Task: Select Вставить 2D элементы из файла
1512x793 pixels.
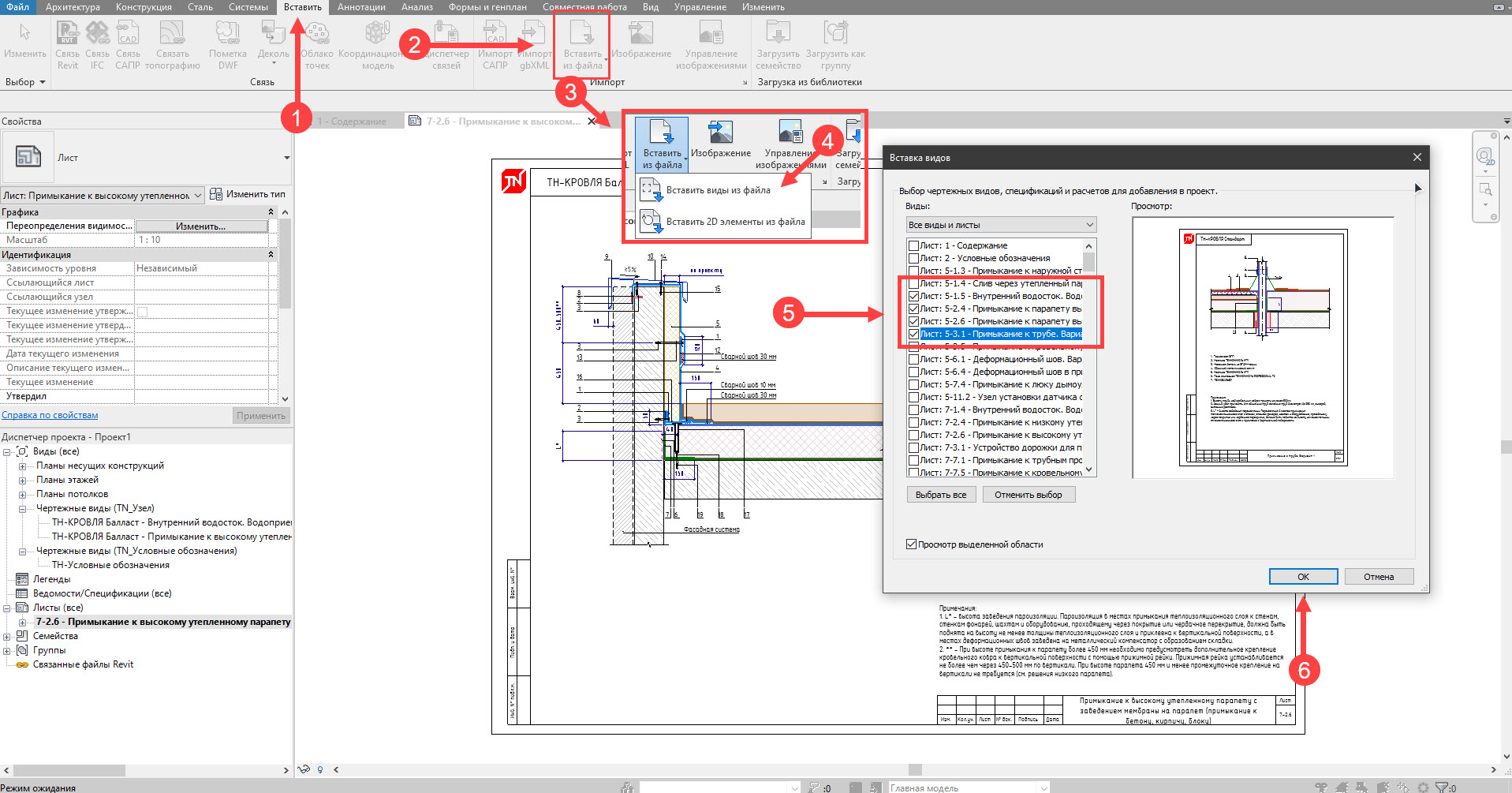Action: click(735, 222)
